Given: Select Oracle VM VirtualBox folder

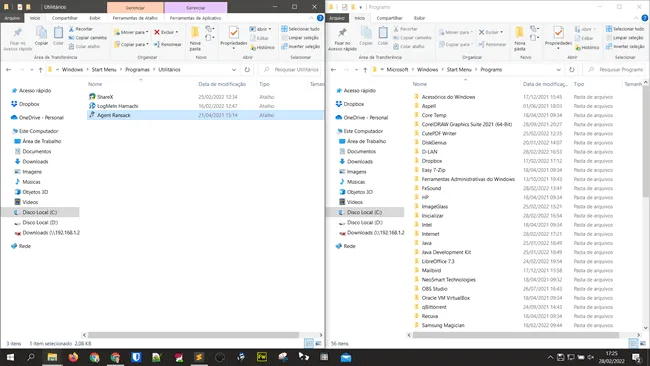Looking at the screenshot, I should pyautogui.click(x=446, y=298).
